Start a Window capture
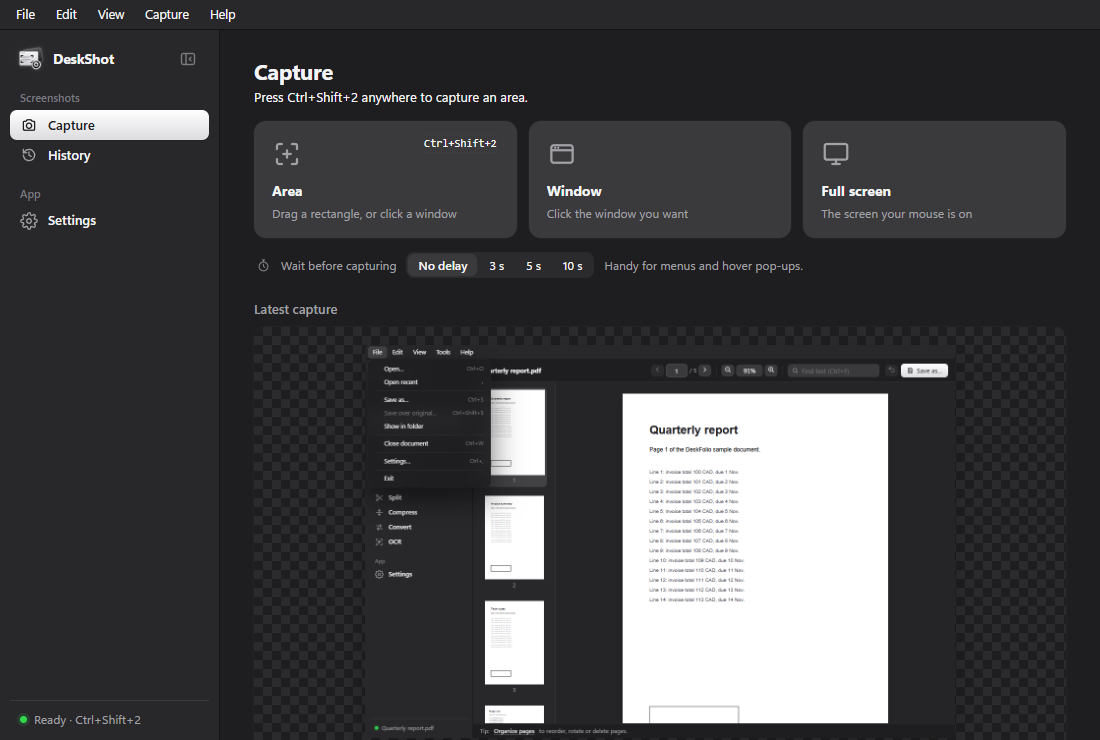 (659, 179)
